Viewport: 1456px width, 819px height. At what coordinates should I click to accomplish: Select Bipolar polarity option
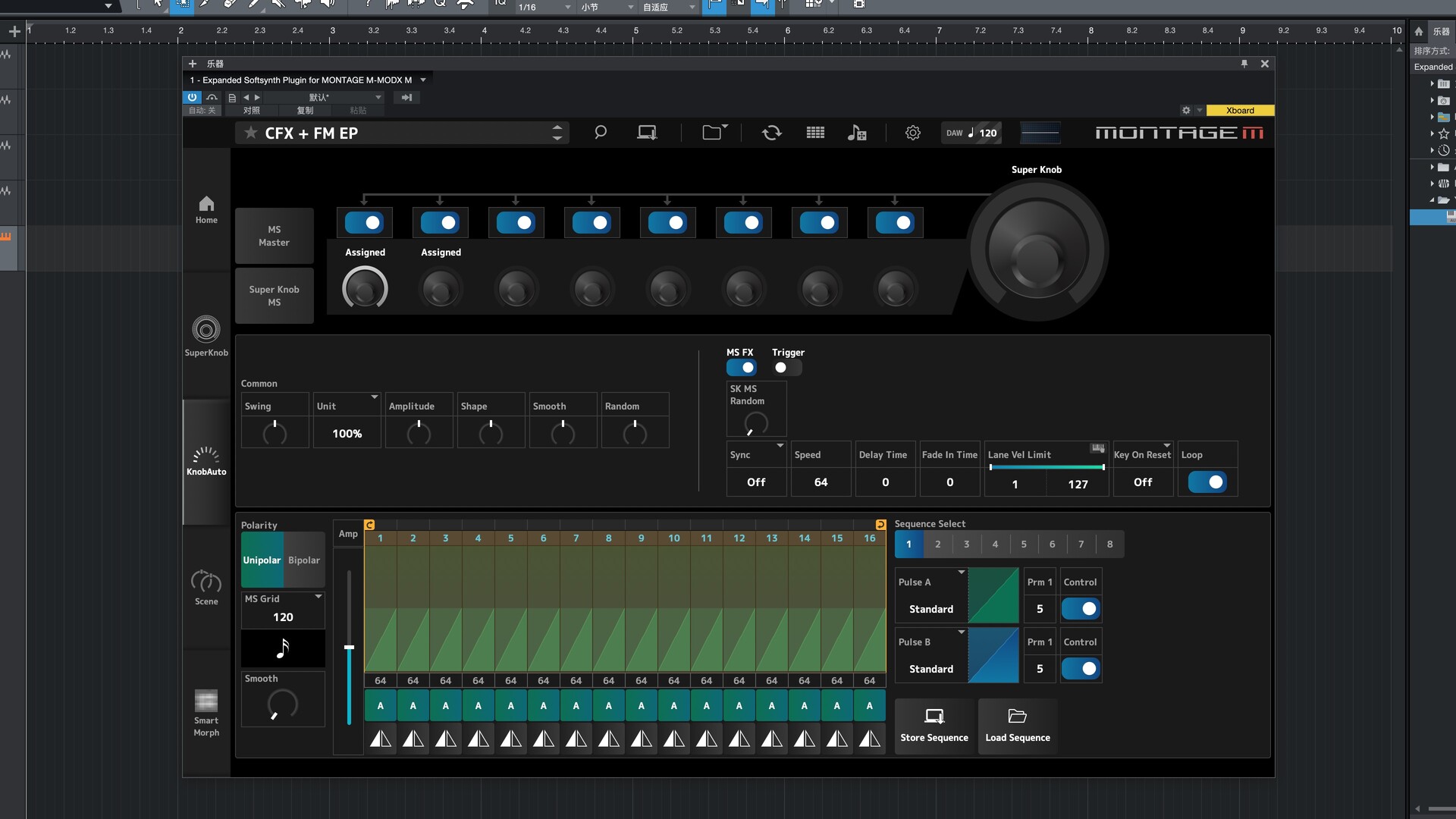click(304, 560)
